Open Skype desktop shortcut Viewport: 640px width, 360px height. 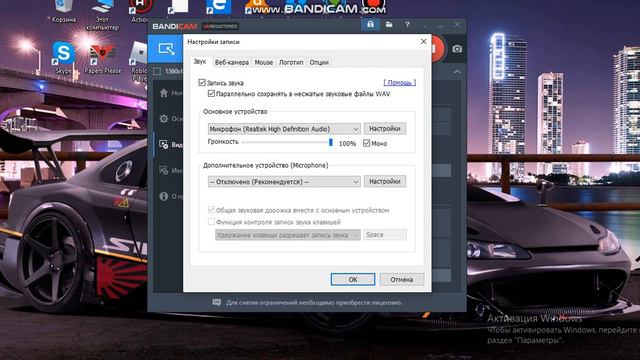(64, 58)
